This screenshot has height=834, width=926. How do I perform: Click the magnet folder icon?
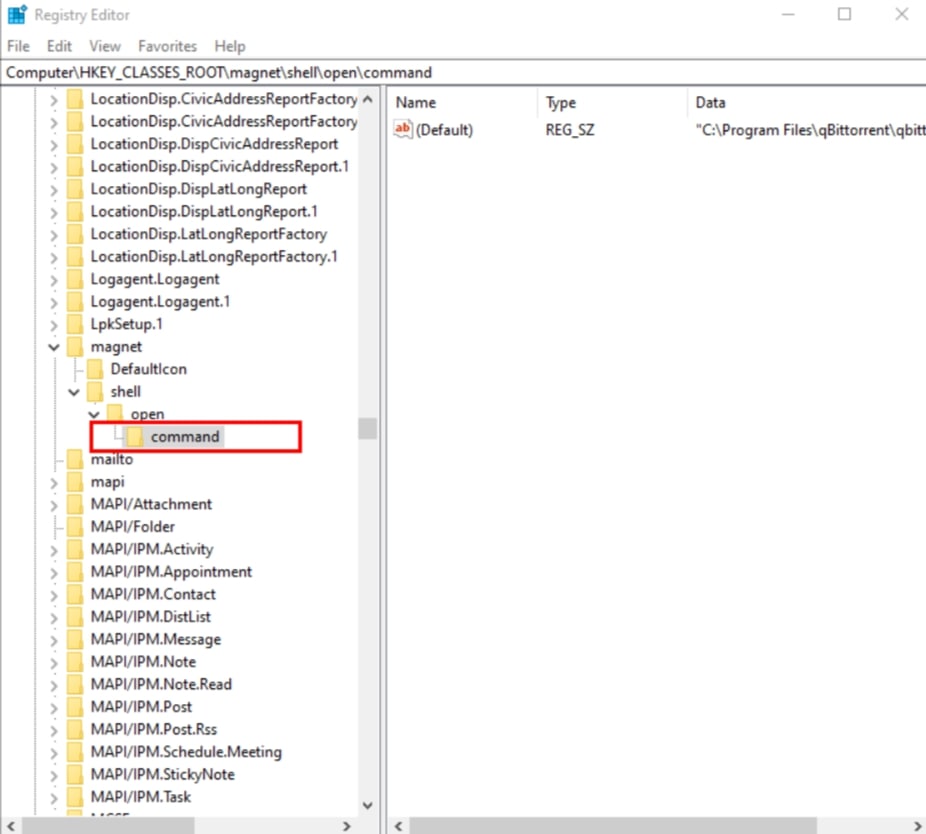coord(75,347)
